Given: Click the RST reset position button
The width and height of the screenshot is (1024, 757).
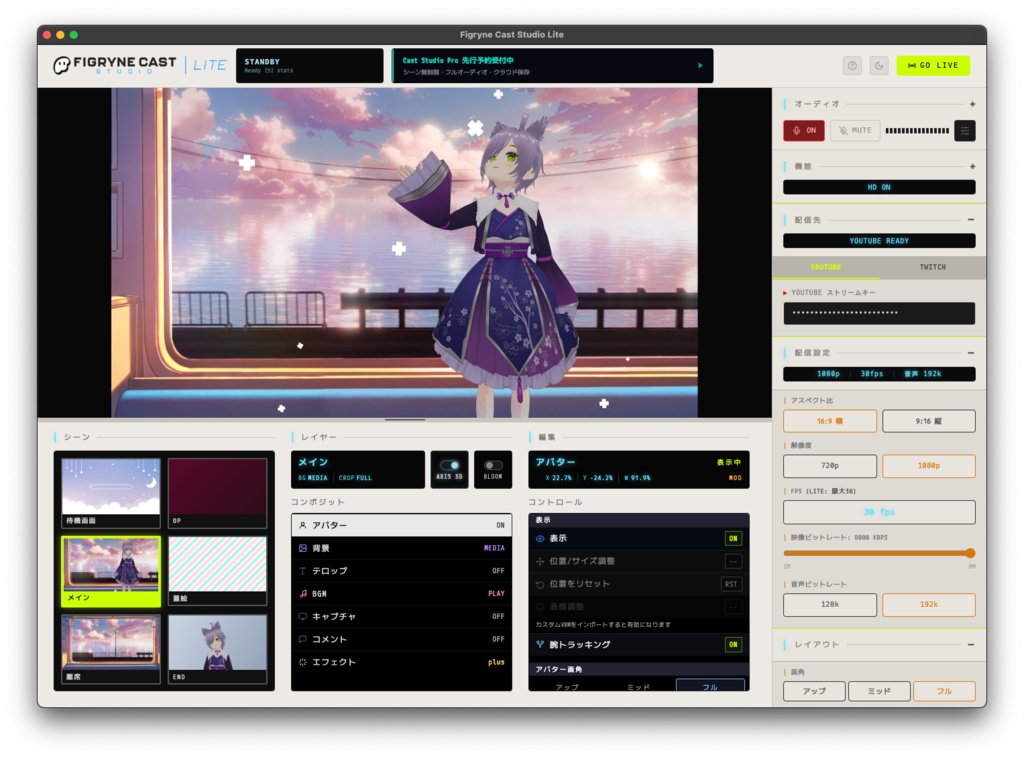Looking at the screenshot, I should point(731,584).
